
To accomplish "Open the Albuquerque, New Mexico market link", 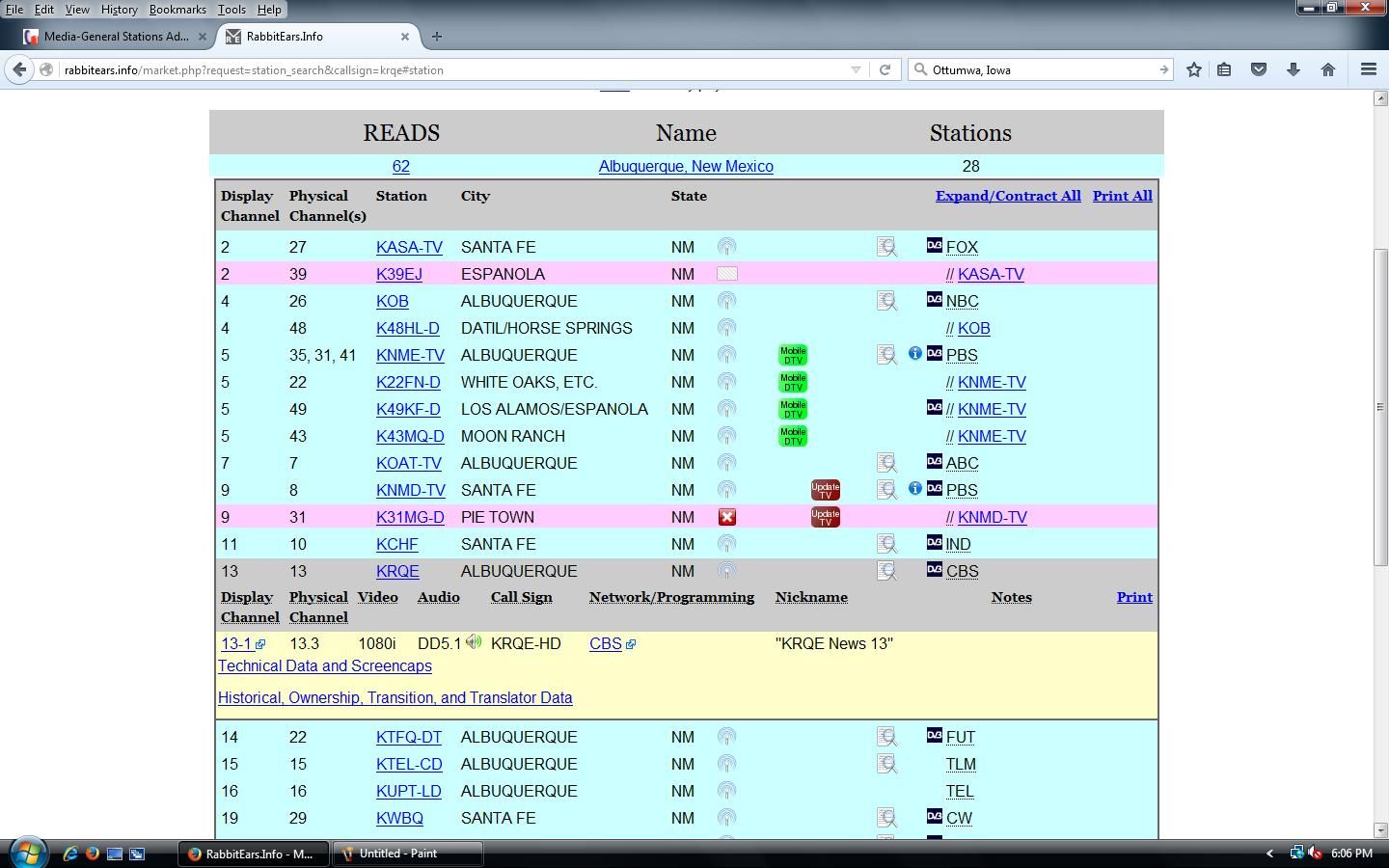I will tap(686, 166).
